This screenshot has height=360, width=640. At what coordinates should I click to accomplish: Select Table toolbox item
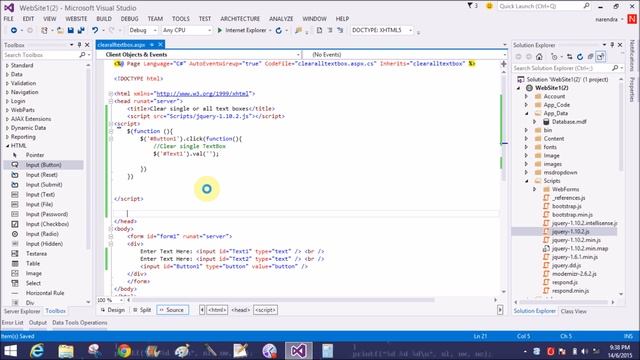pyautogui.click(x=33, y=263)
